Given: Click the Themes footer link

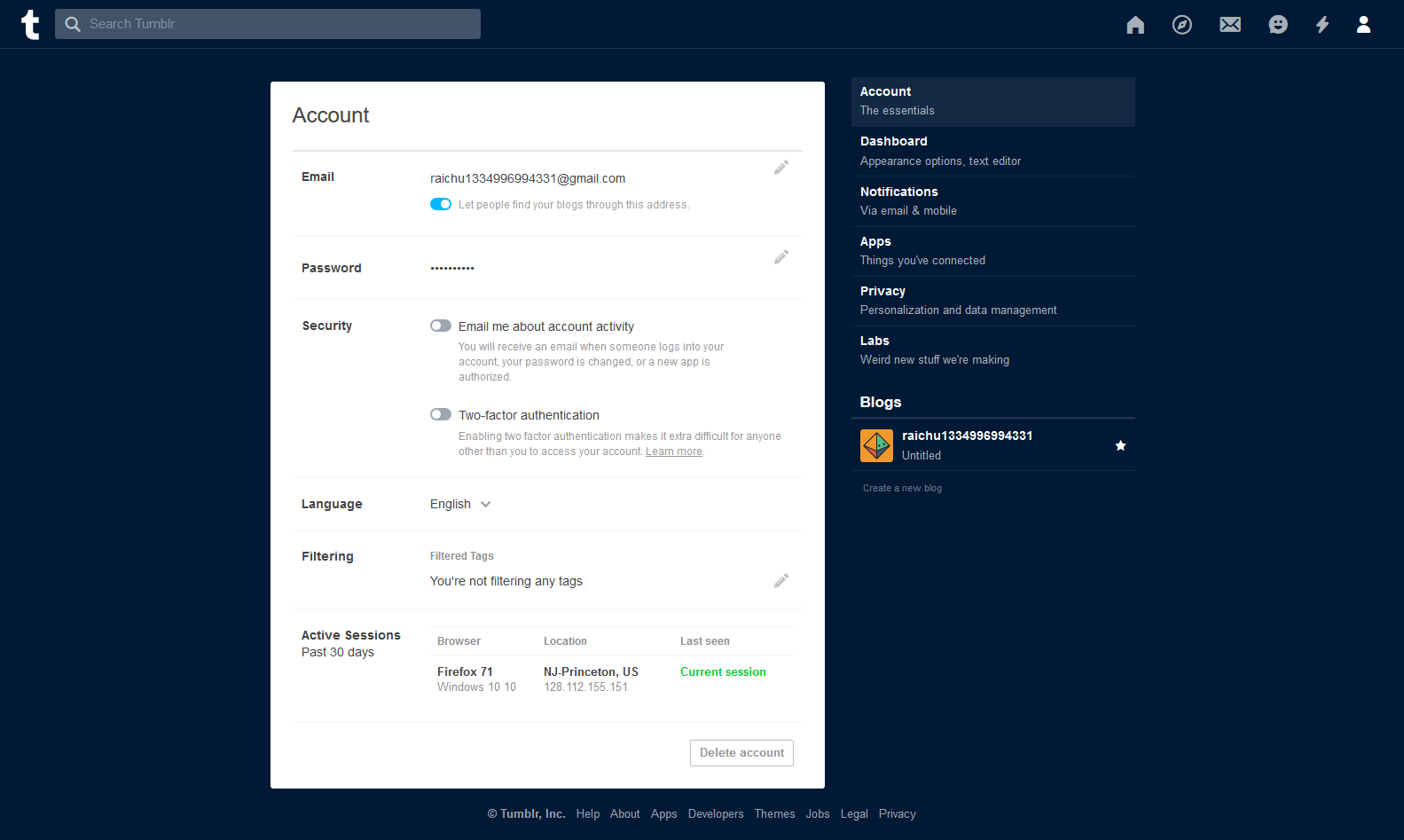Looking at the screenshot, I should pyautogui.click(x=775, y=814).
